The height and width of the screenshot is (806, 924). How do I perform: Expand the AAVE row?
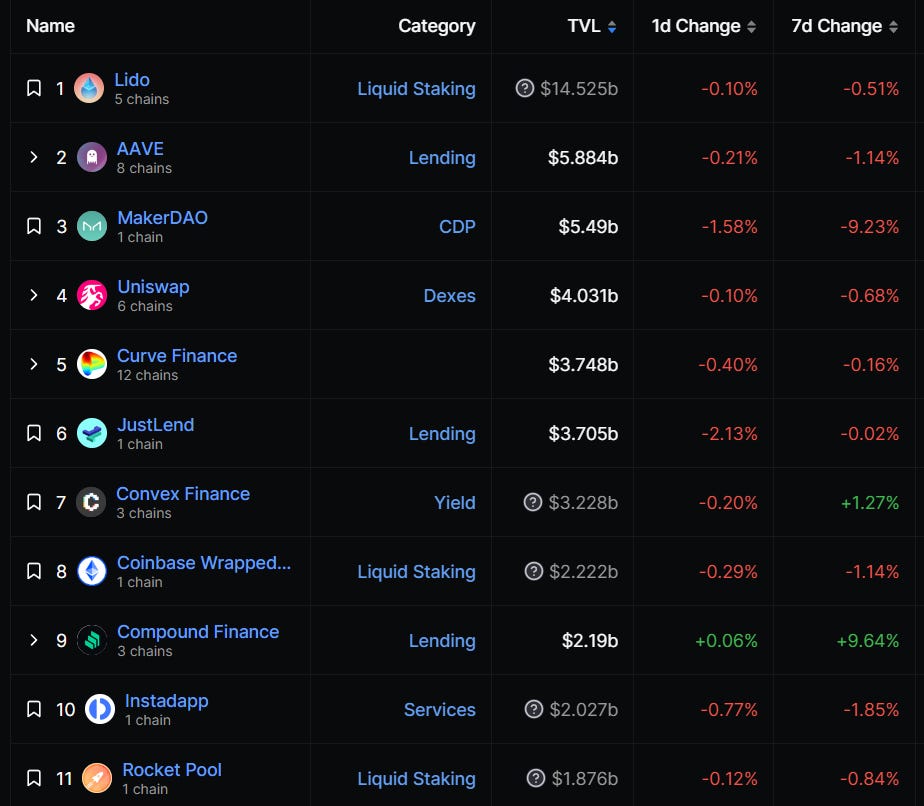[x=34, y=157]
